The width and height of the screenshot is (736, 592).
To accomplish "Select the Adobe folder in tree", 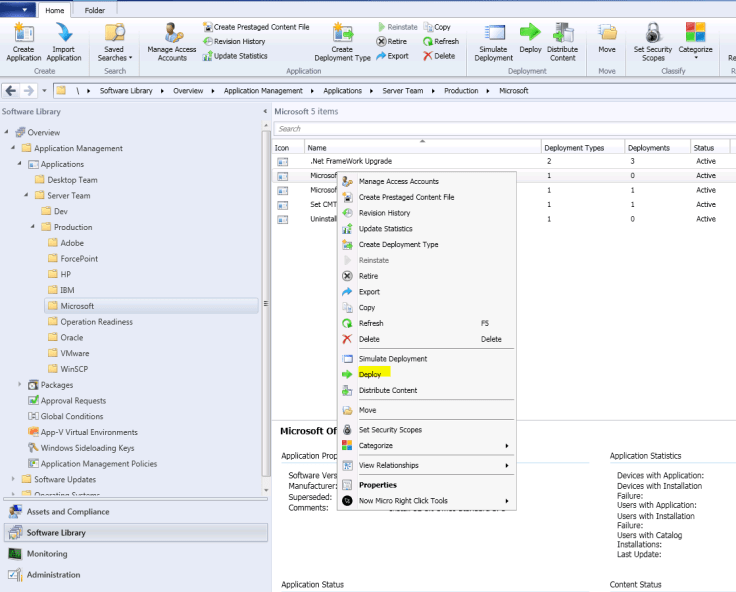I will (72, 243).
